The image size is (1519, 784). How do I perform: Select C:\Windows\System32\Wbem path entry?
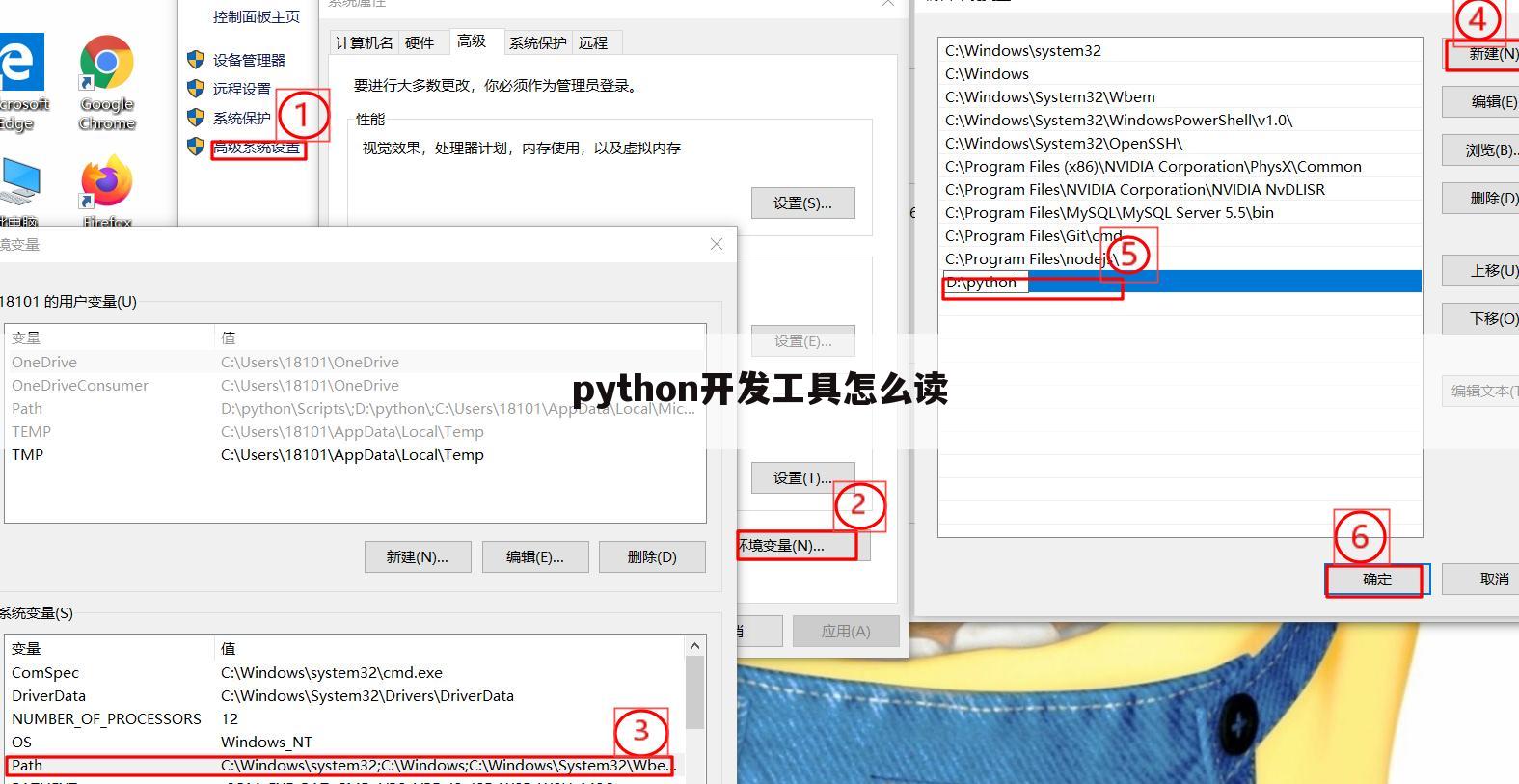pyautogui.click(x=1180, y=96)
